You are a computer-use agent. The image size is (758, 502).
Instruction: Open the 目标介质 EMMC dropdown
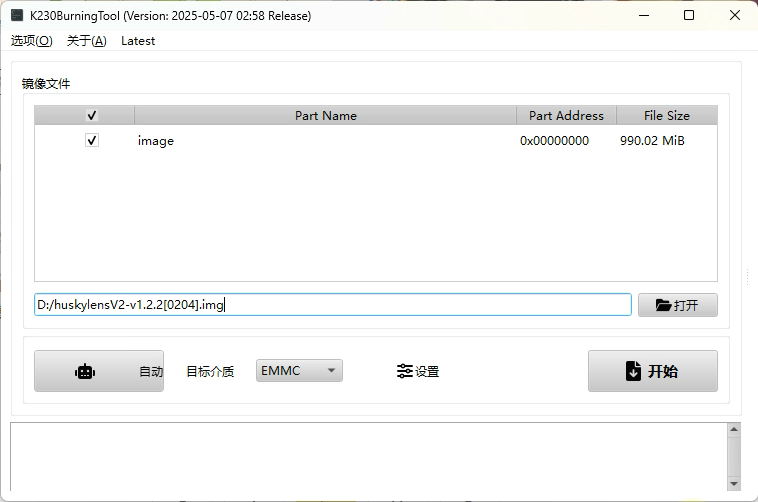[x=299, y=371]
